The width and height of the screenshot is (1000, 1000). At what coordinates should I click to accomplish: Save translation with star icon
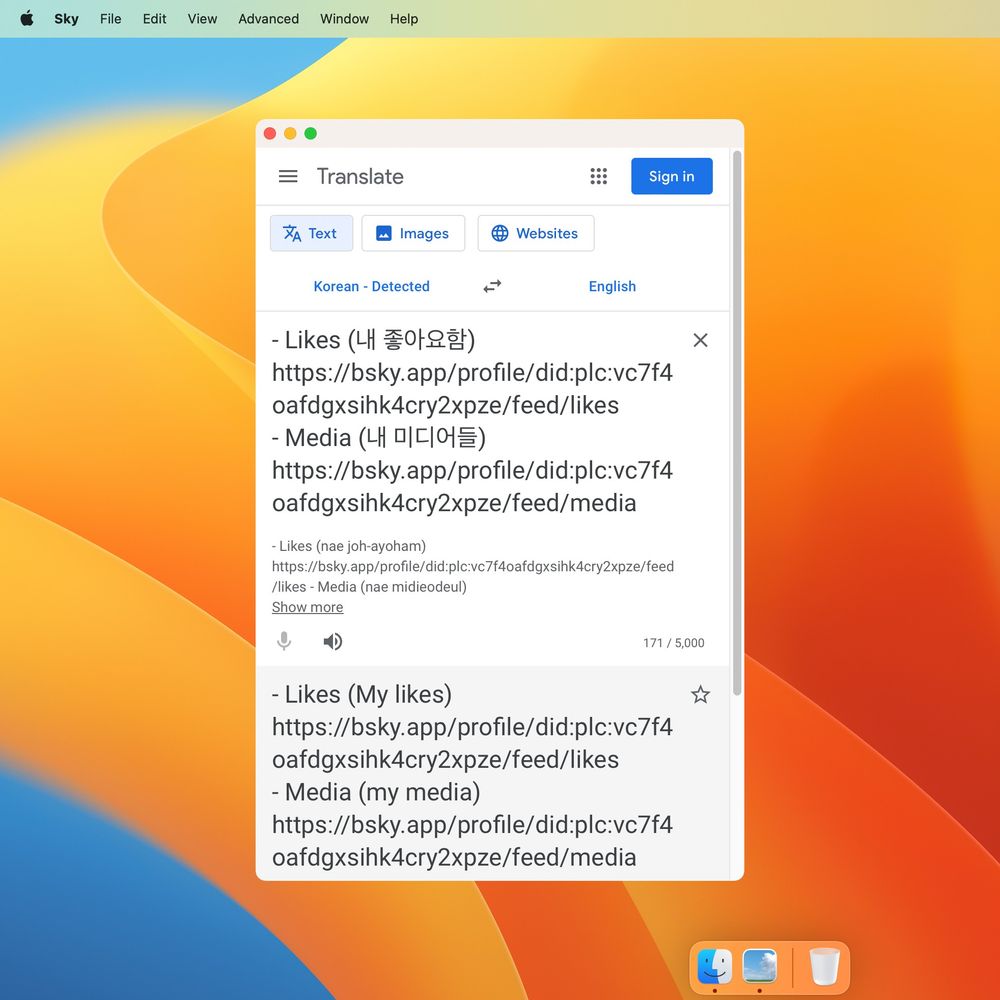[700, 695]
